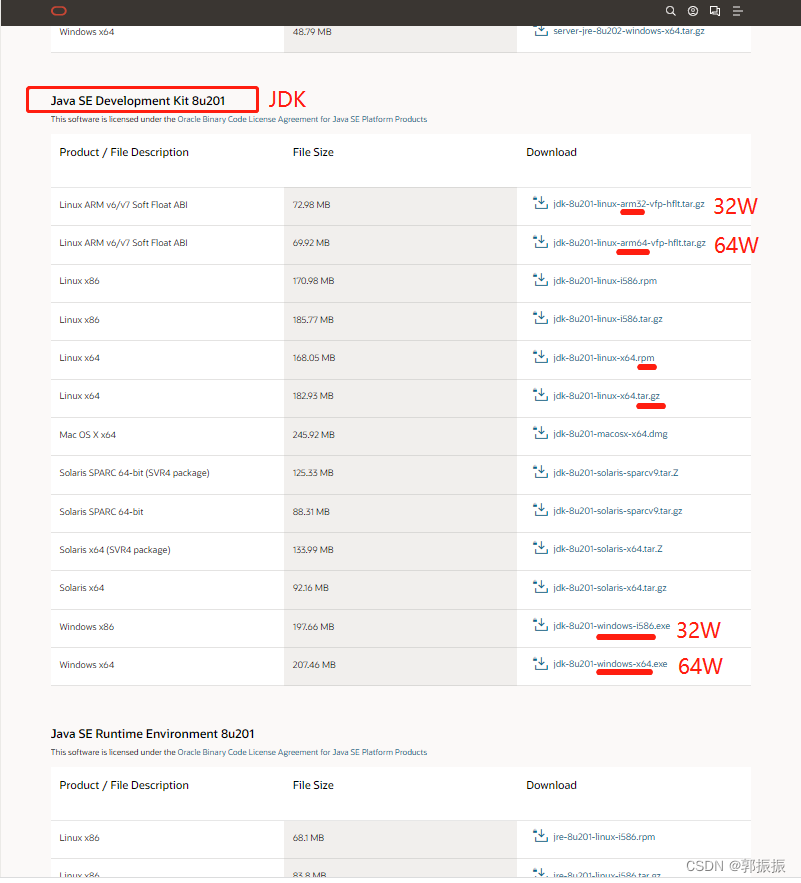
Task: Click the 72.98 MB file size cell
Action: [400, 205]
